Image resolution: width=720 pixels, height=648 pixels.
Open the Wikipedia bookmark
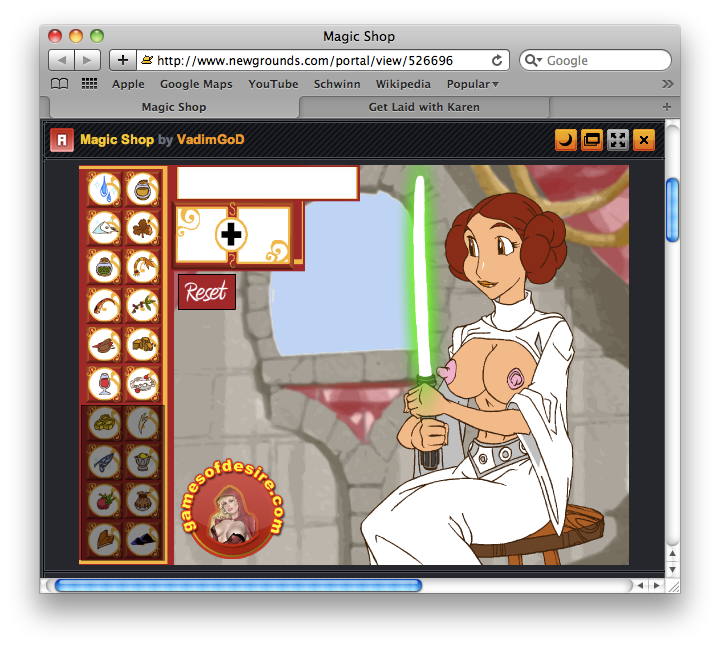[x=403, y=84]
